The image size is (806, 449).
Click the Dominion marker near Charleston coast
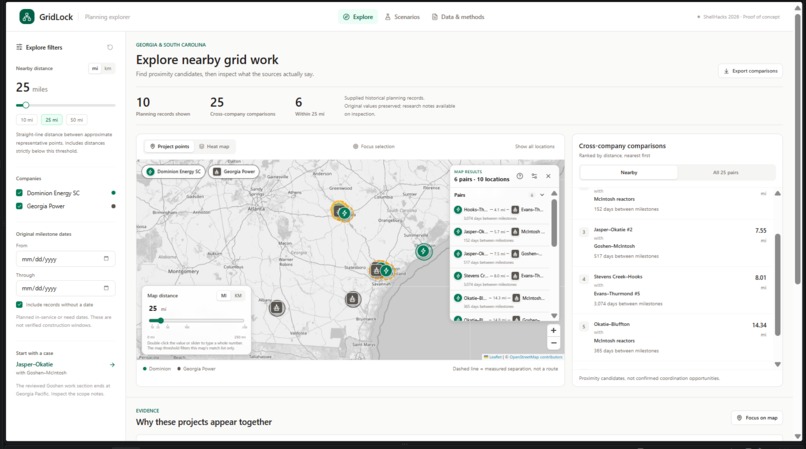pos(424,252)
